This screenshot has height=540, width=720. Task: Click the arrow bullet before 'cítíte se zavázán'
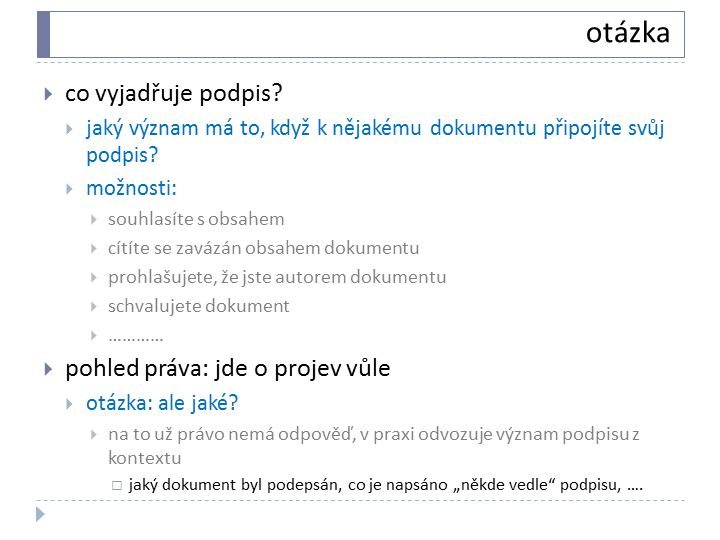coord(94,248)
